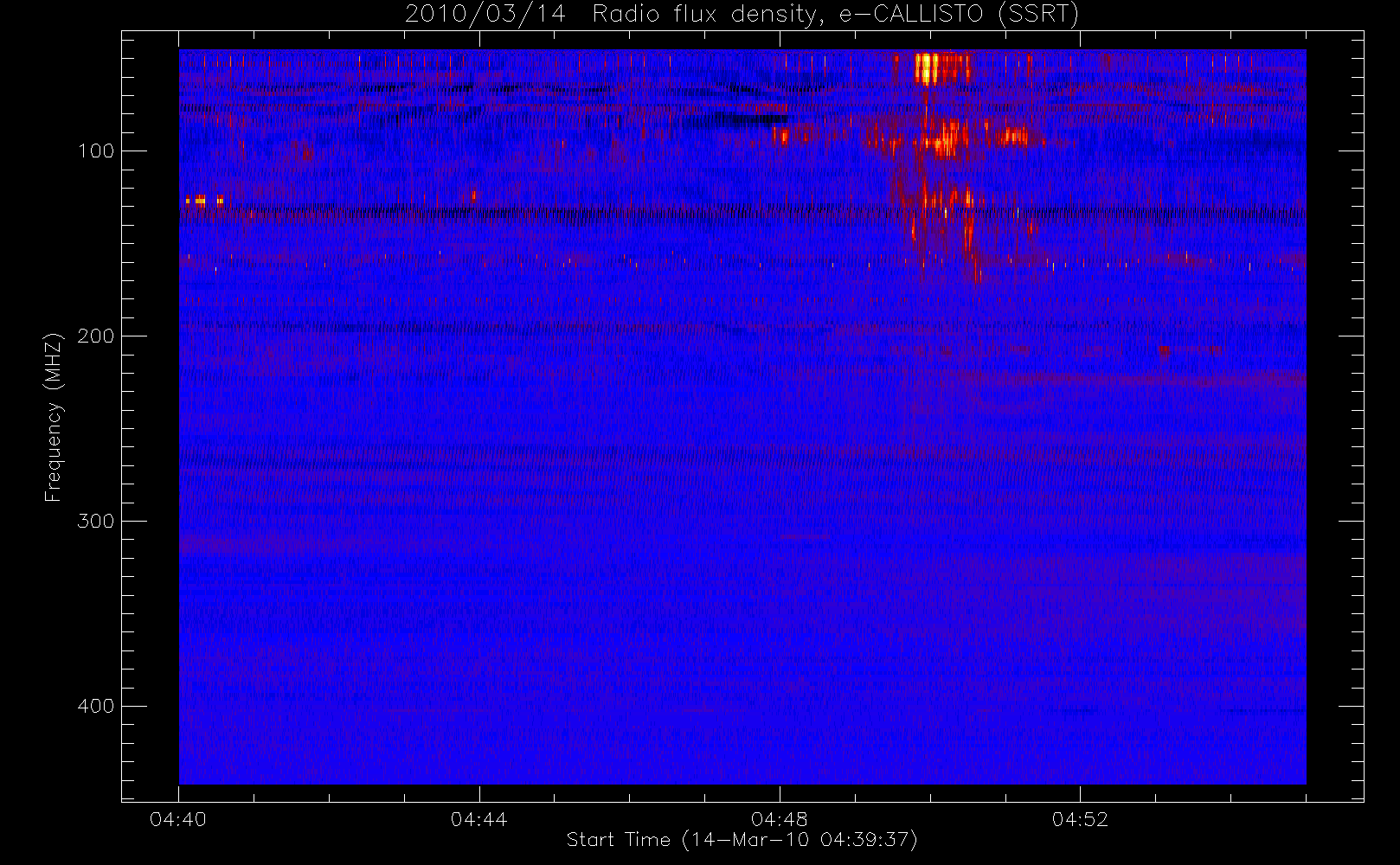Click the 'Start Time (14-Mar-10 04:39:37)' label
The height and width of the screenshot is (865, 1400).
click(742, 840)
